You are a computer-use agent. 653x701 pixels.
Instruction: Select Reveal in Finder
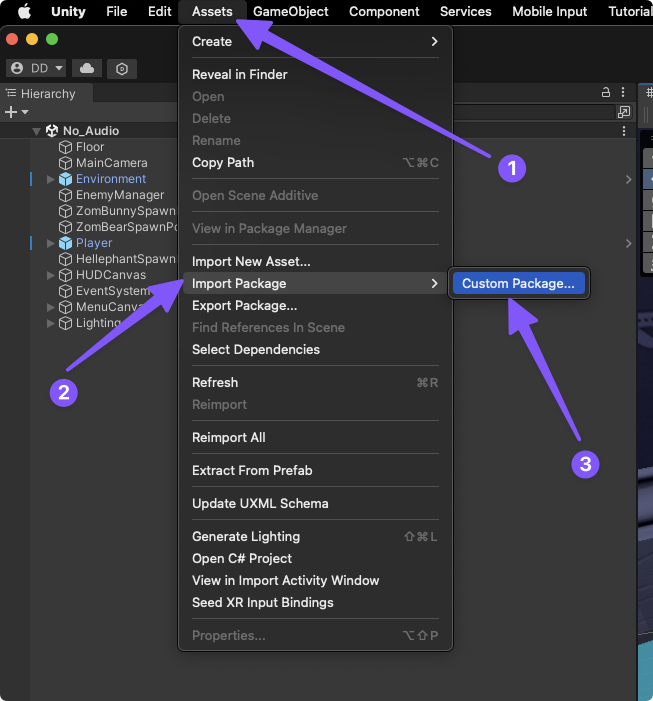(x=240, y=75)
